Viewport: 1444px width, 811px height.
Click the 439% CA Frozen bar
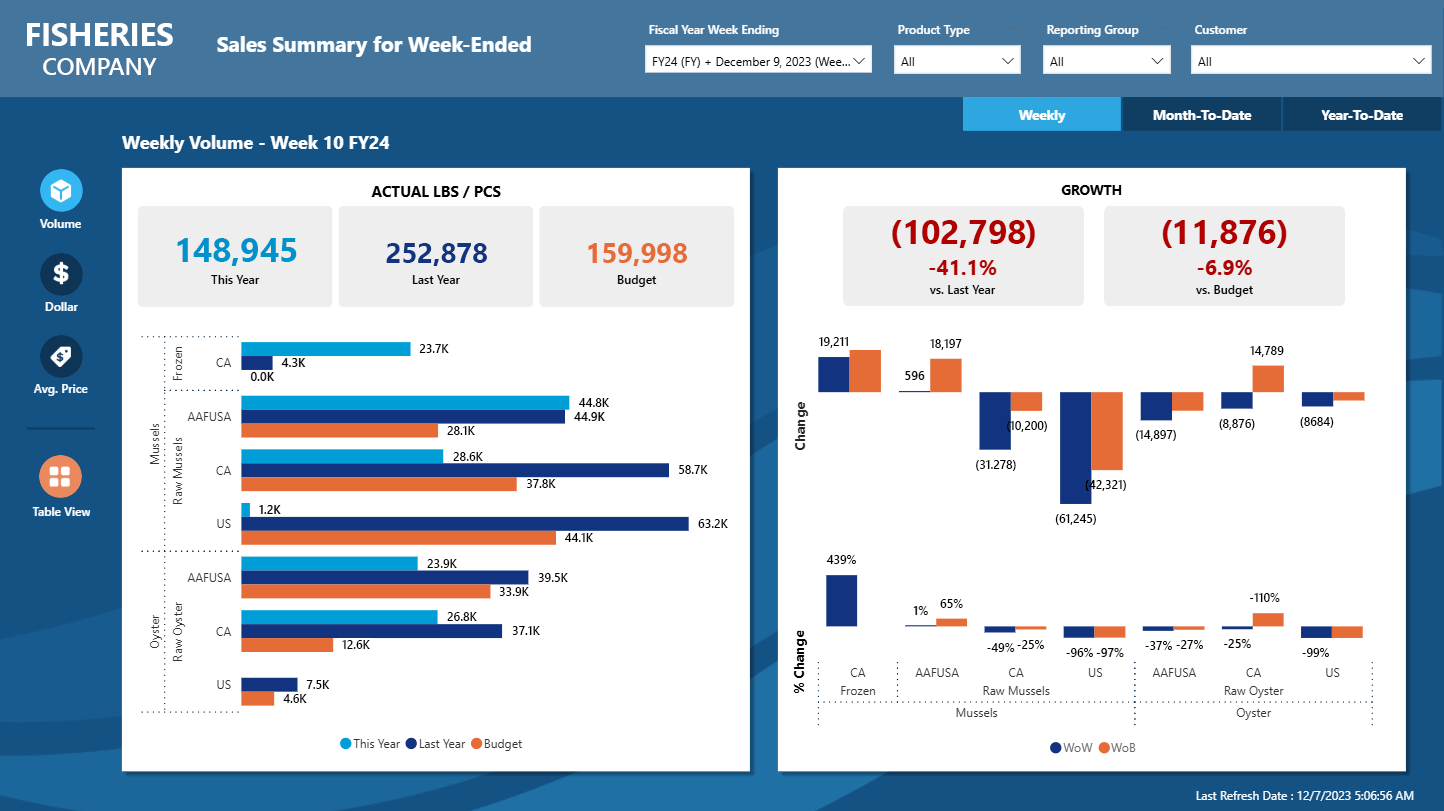[841, 600]
